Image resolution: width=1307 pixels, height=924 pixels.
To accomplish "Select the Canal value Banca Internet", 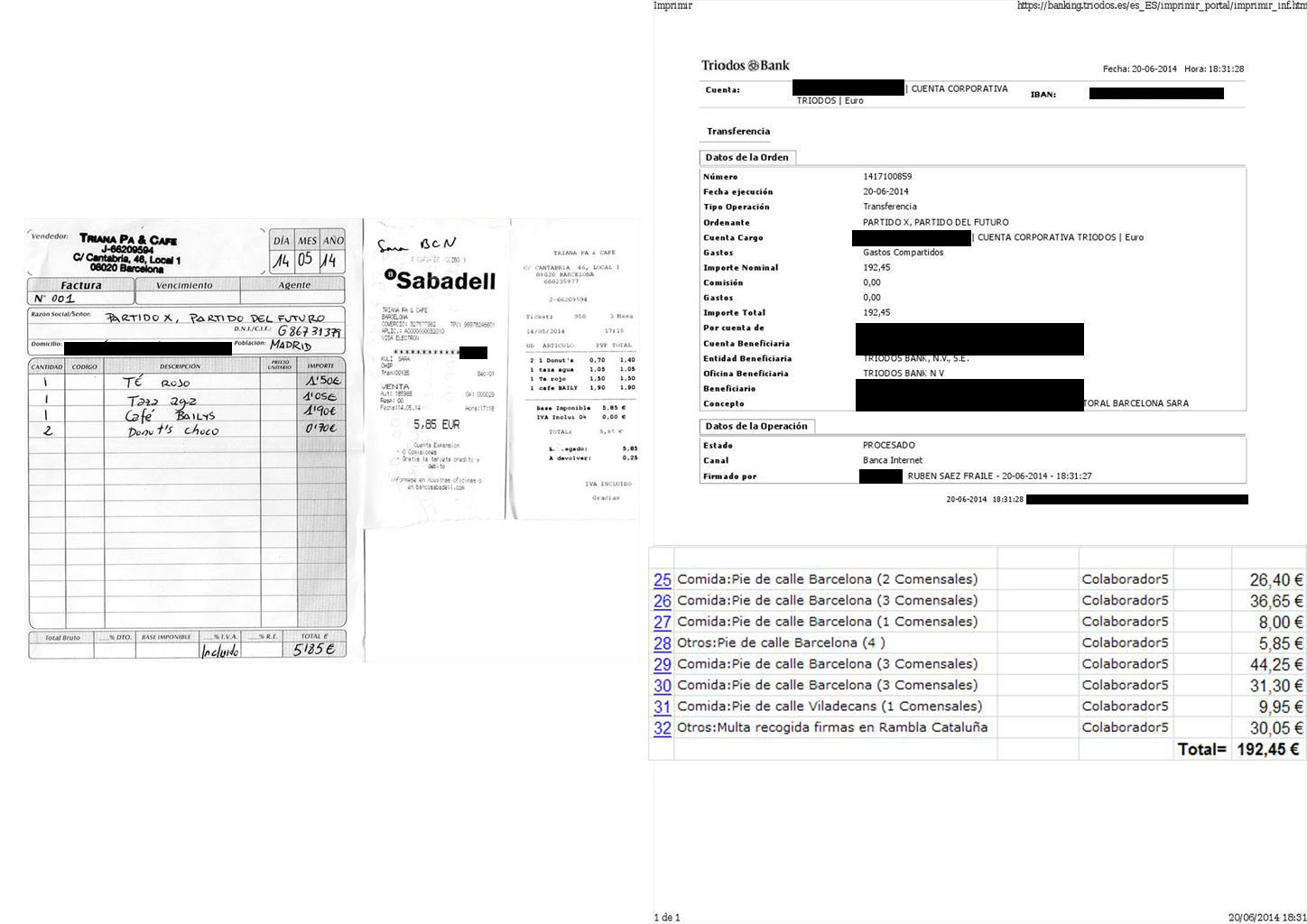I will click(893, 460).
